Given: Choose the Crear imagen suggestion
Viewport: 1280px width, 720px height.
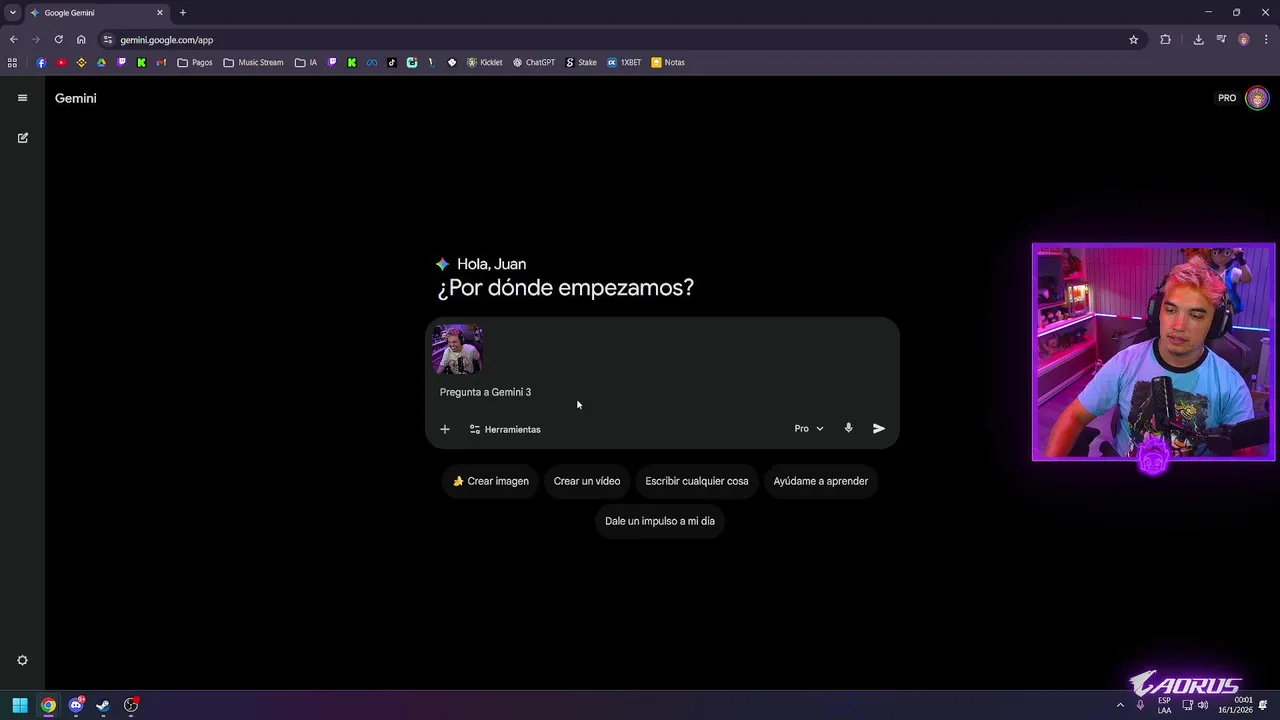Looking at the screenshot, I should point(490,481).
